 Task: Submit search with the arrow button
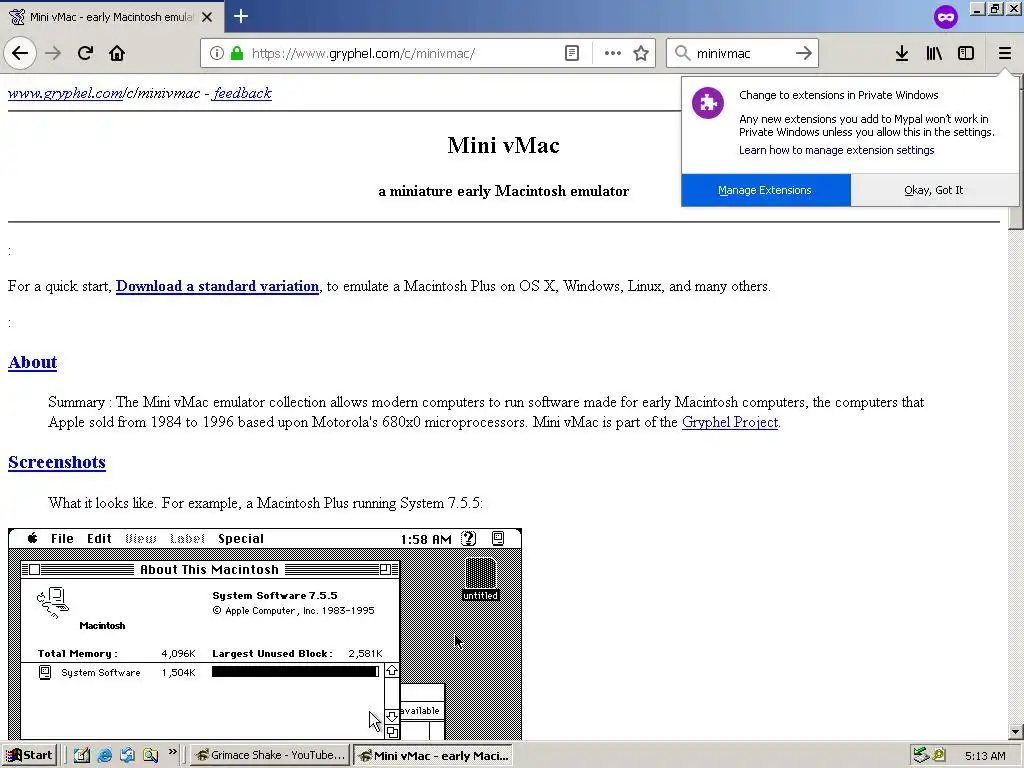804,53
